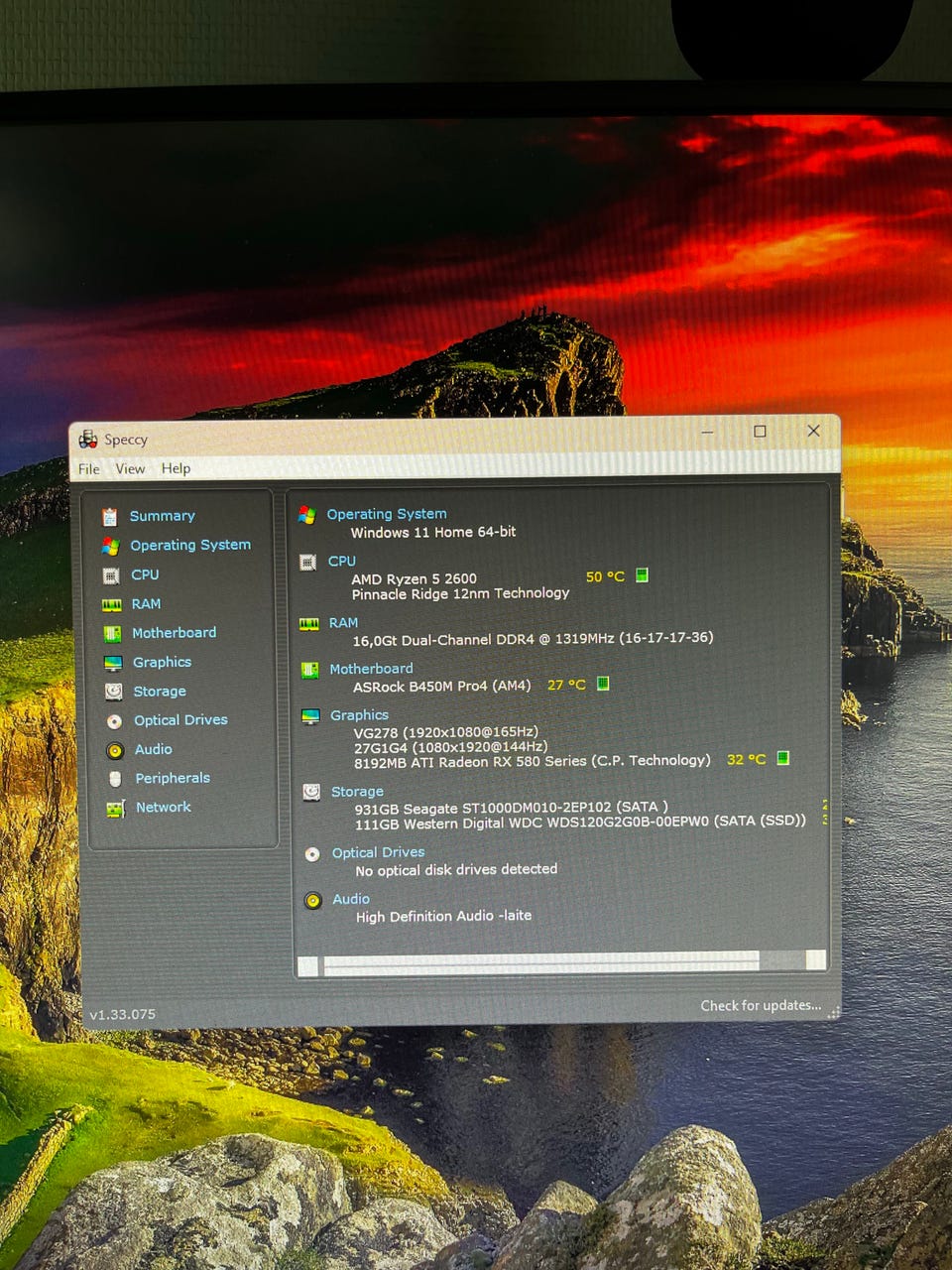Open the Audio section heading link

tap(351, 899)
